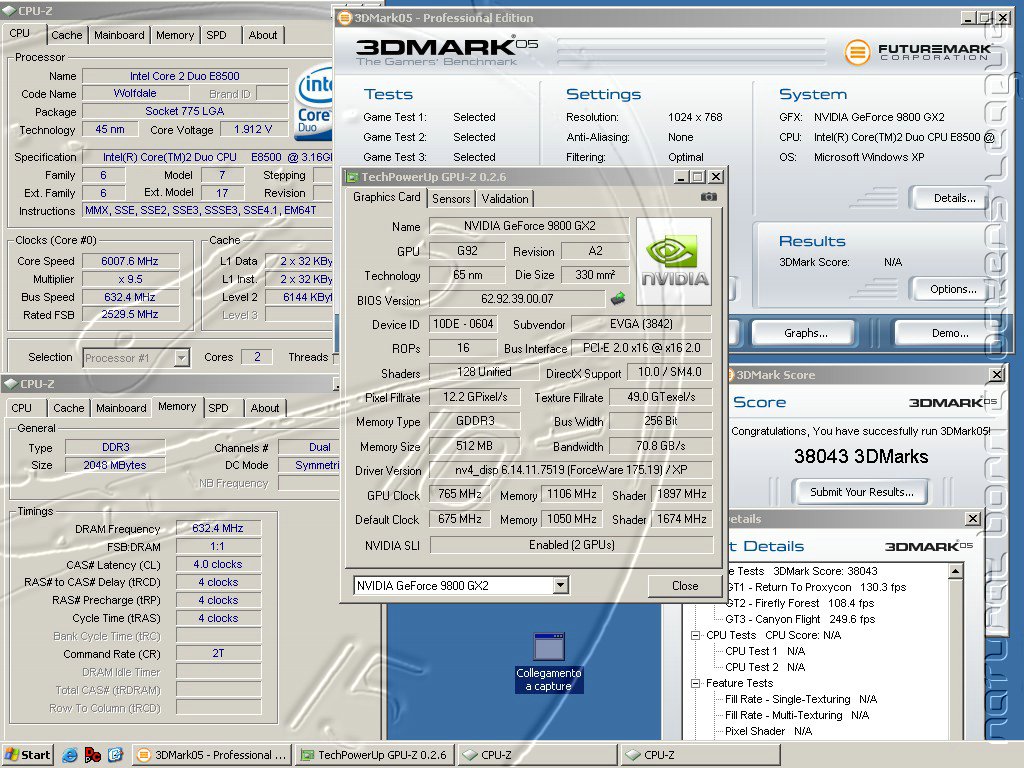The height and width of the screenshot is (768, 1024).
Task: Click the processor name 'Intel Core 2 Duo E8500'
Action: point(185,76)
